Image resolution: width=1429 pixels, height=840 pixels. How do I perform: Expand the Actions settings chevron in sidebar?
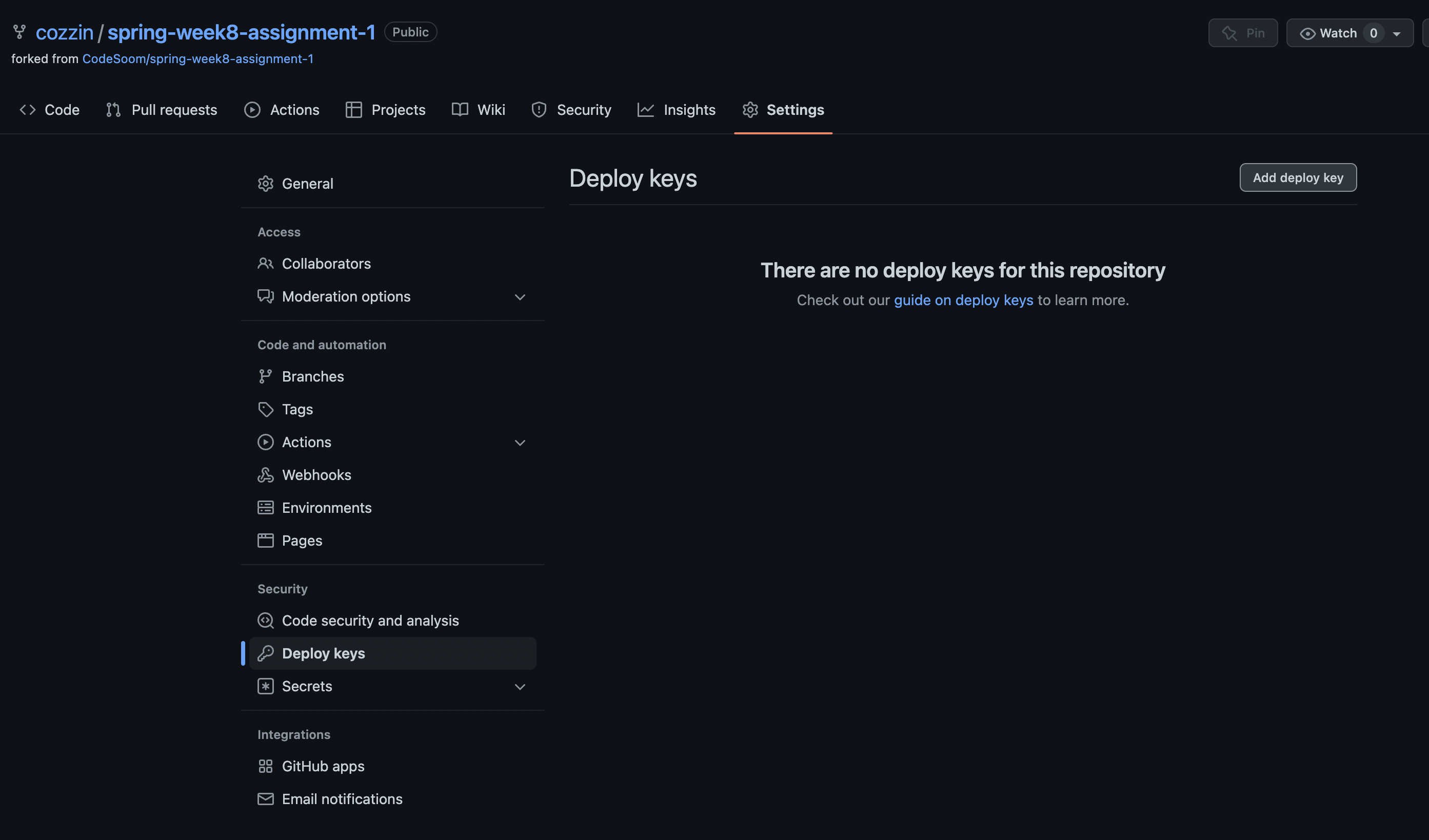pos(520,443)
